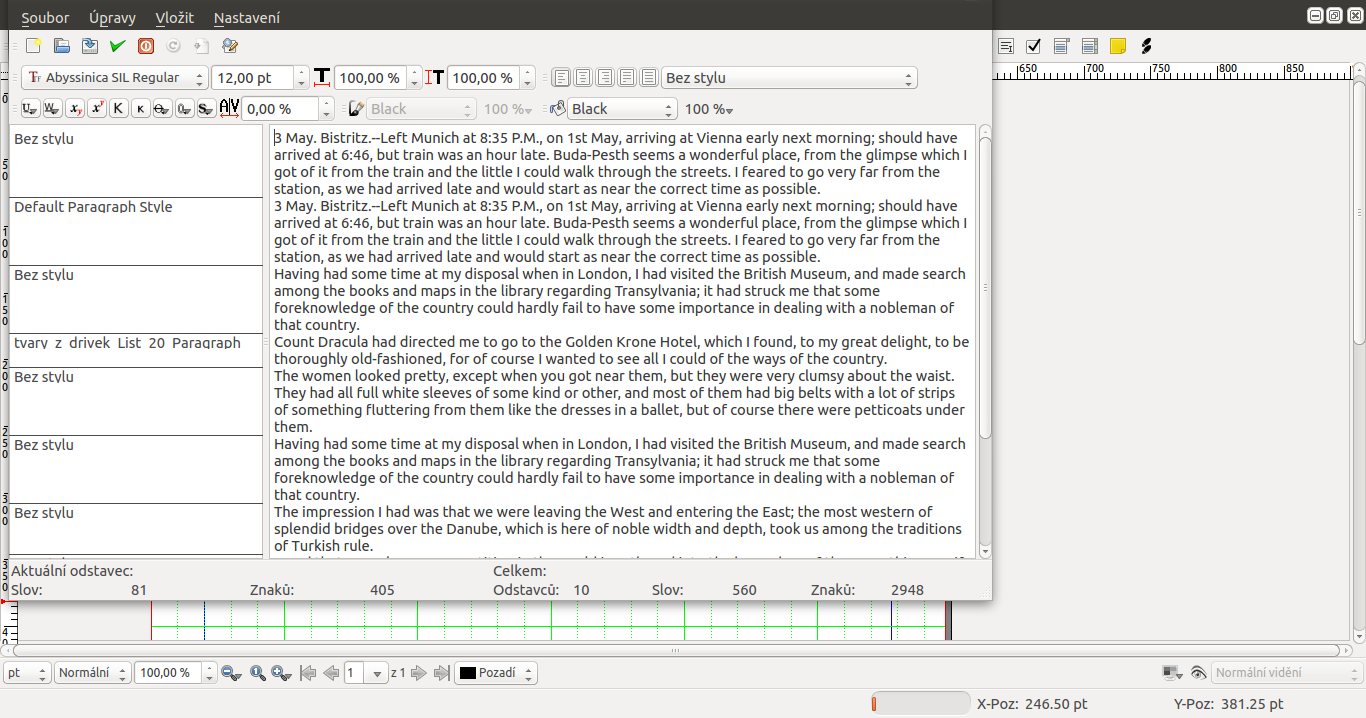This screenshot has width=1366, height=718.
Task: Toggle the Shadow text effect
Action: pos(206,108)
